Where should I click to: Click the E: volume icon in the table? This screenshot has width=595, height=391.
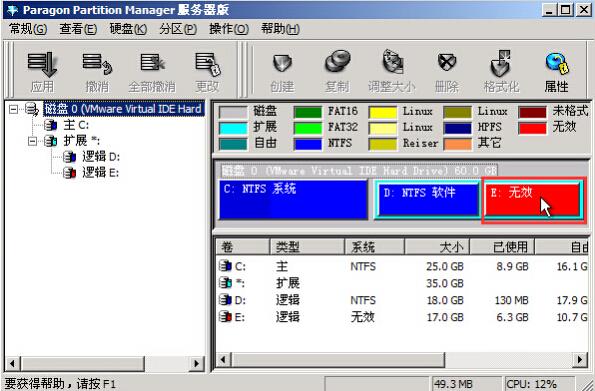[225, 316]
